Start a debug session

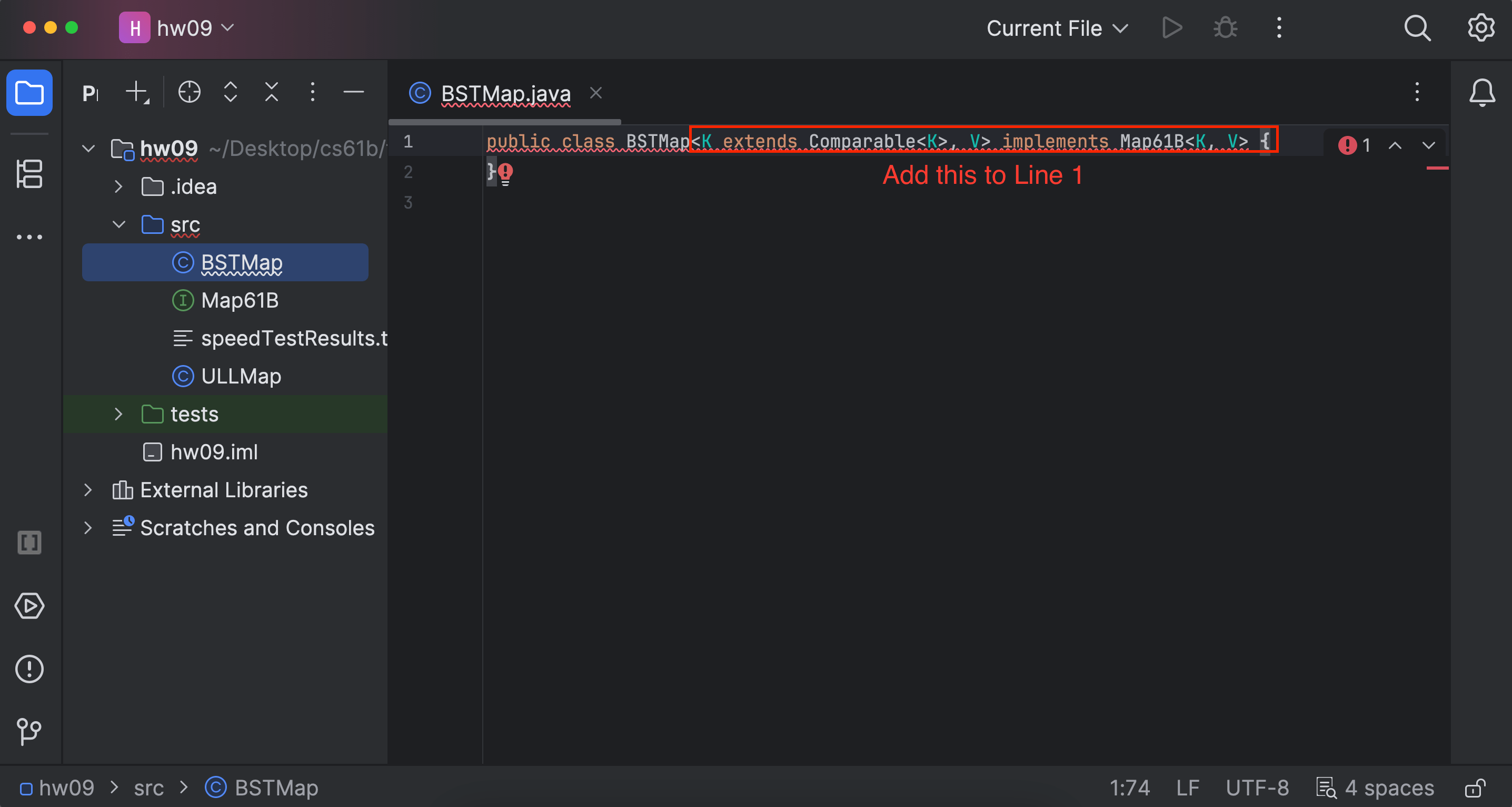(x=1225, y=27)
